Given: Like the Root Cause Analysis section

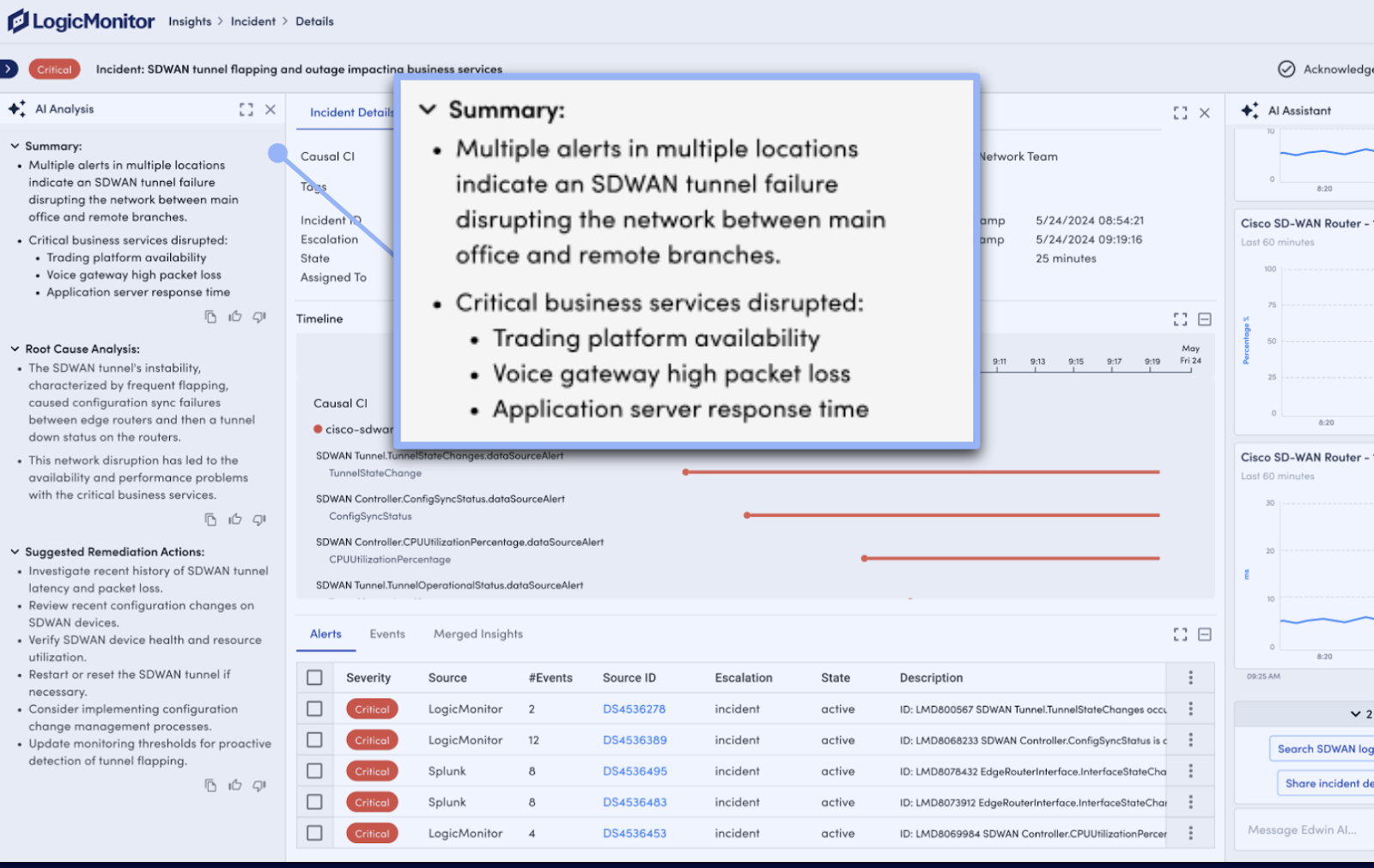Looking at the screenshot, I should coord(234,519).
